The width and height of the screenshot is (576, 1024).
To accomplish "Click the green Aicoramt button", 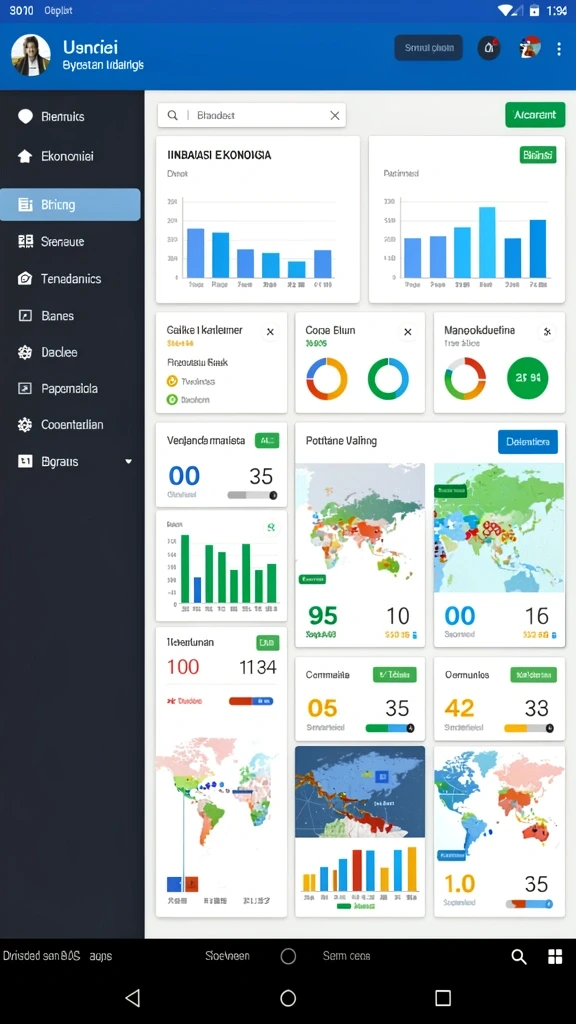I will tap(535, 115).
